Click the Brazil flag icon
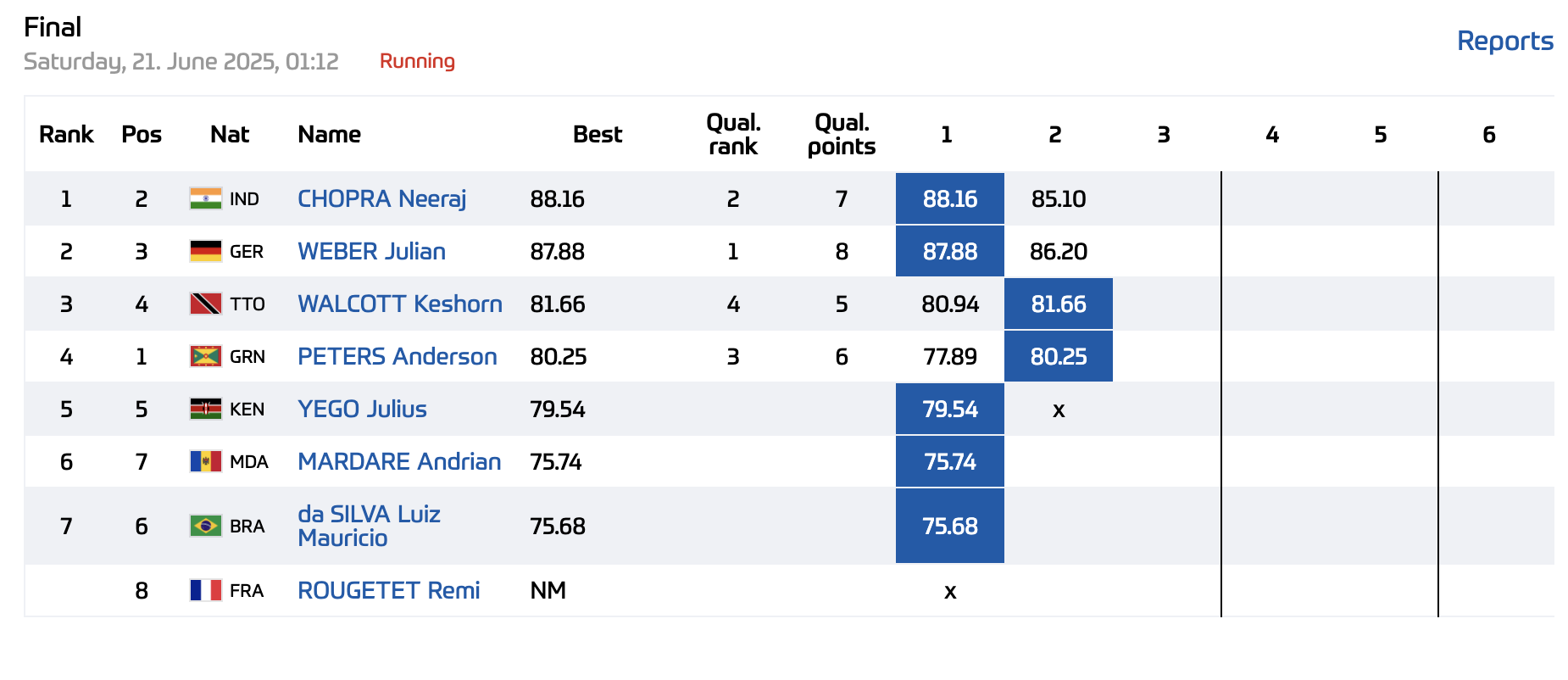Image resolution: width=1568 pixels, height=680 pixels. coord(205,526)
